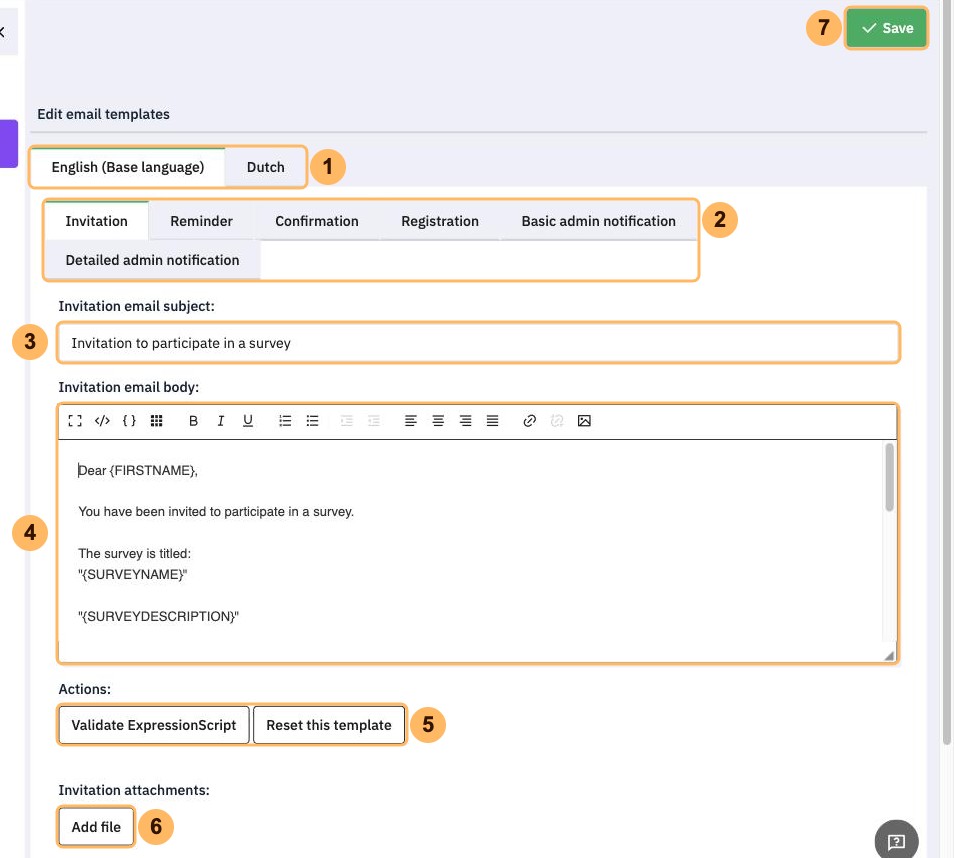Click the "You have been invited" sentence
The image size is (954, 858).
(216, 512)
